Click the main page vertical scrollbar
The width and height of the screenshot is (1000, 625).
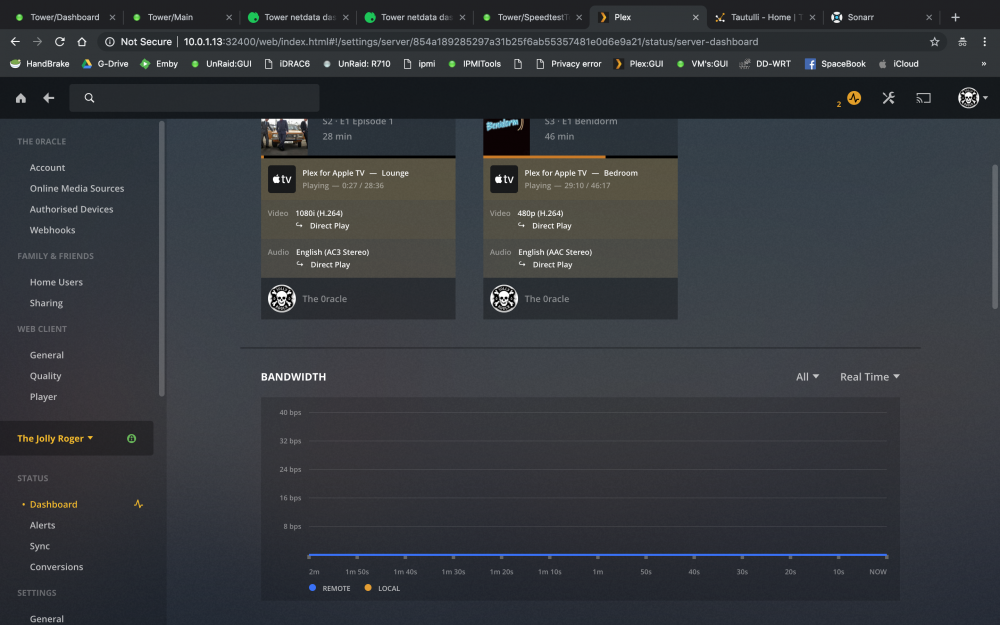pos(995,237)
